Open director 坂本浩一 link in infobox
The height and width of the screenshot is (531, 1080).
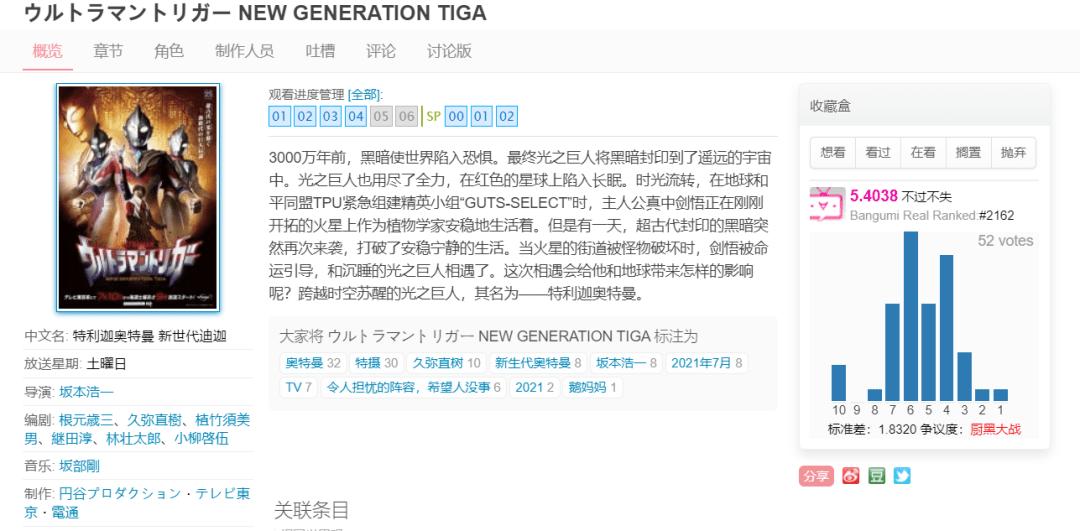click(x=86, y=391)
